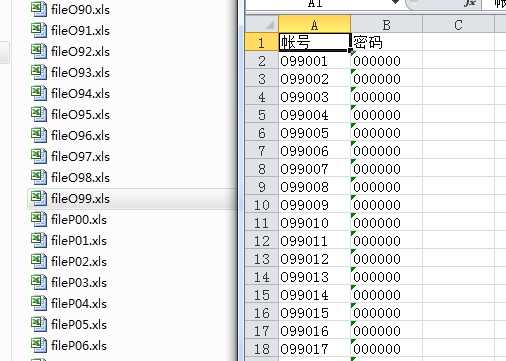
Task: Click the Excel icon of fileO96.xls
Action: 39,135
